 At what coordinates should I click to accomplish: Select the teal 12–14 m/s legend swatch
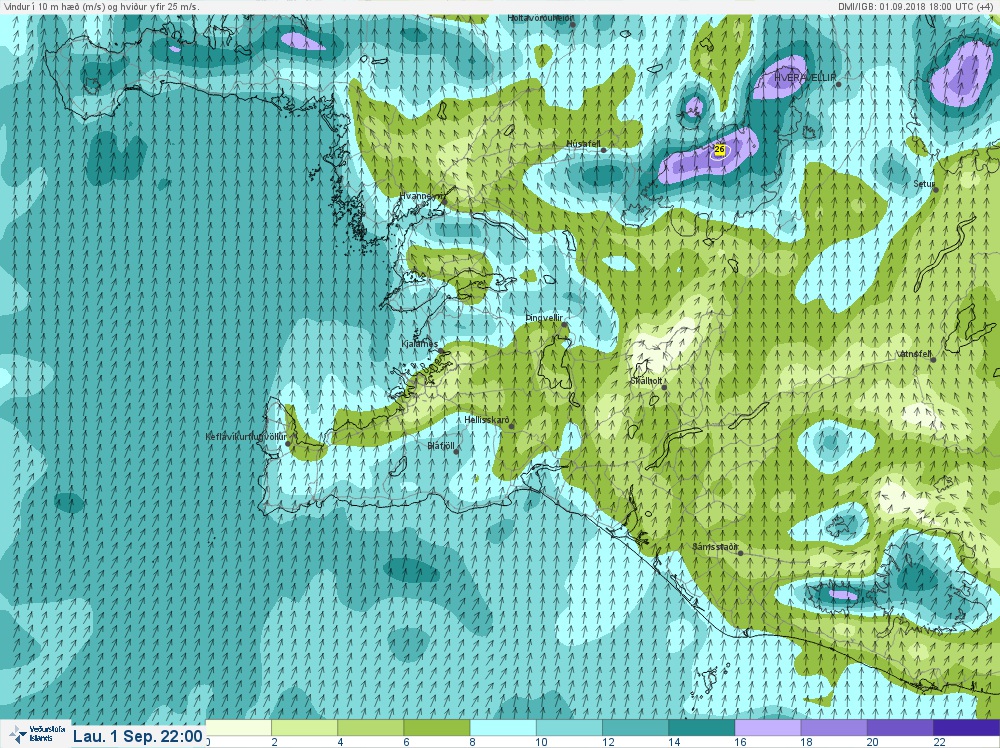[x=636, y=728]
